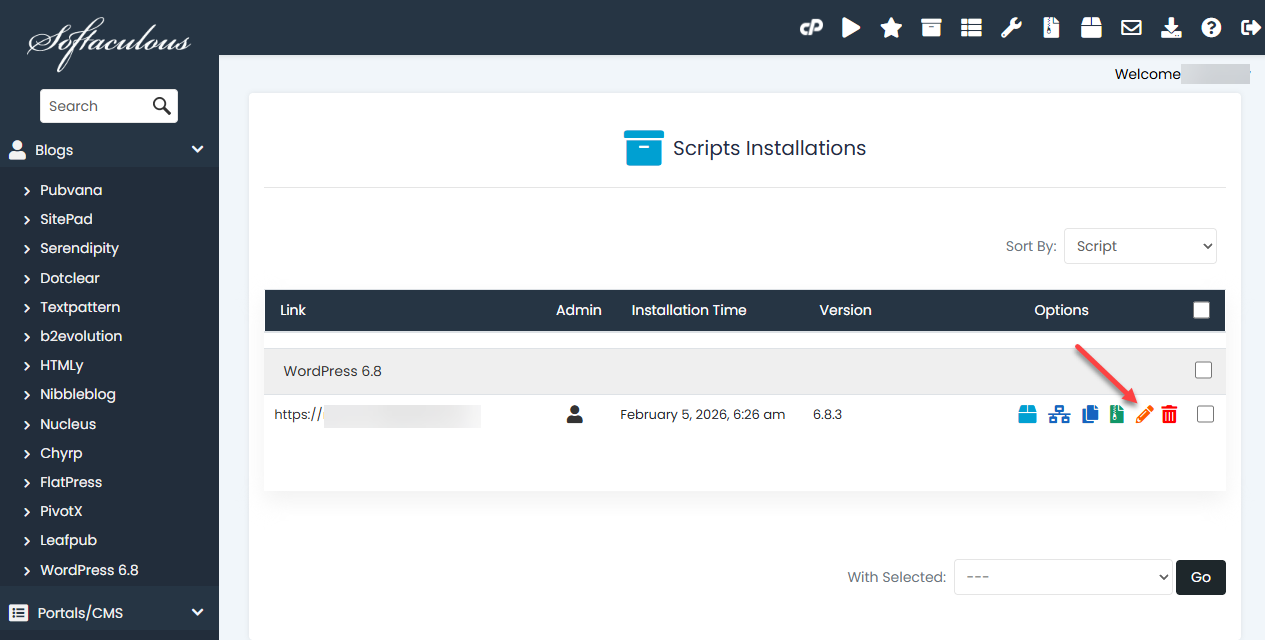Viewport: 1265px width, 640px height.
Task: Click the green zip backup icon in Options
Action: [1117, 414]
